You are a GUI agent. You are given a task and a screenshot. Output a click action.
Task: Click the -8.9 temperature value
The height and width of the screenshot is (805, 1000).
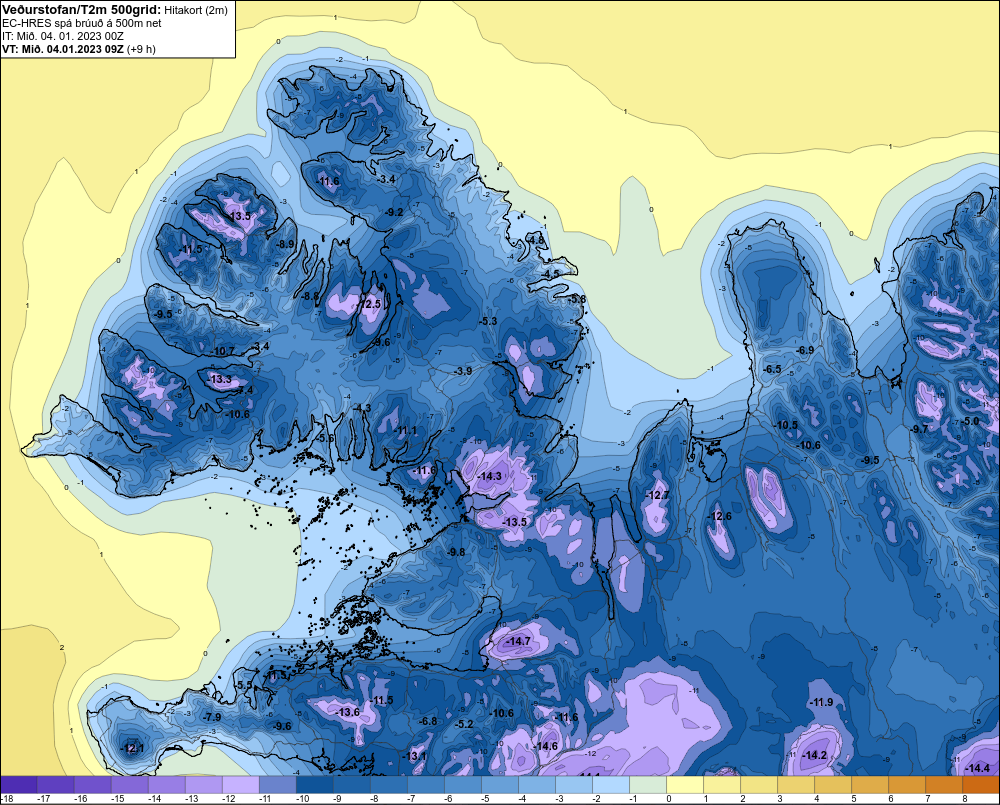pos(285,244)
